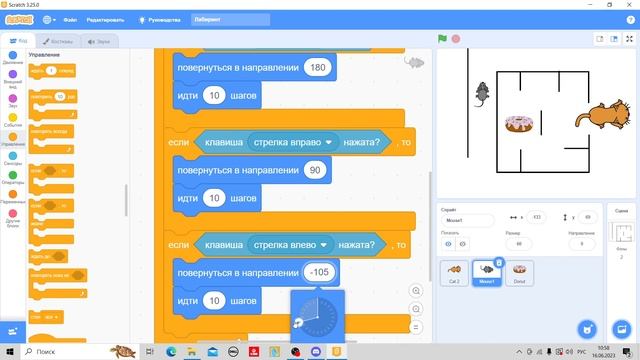Select the Другие блоки category

(x=13, y=218)
